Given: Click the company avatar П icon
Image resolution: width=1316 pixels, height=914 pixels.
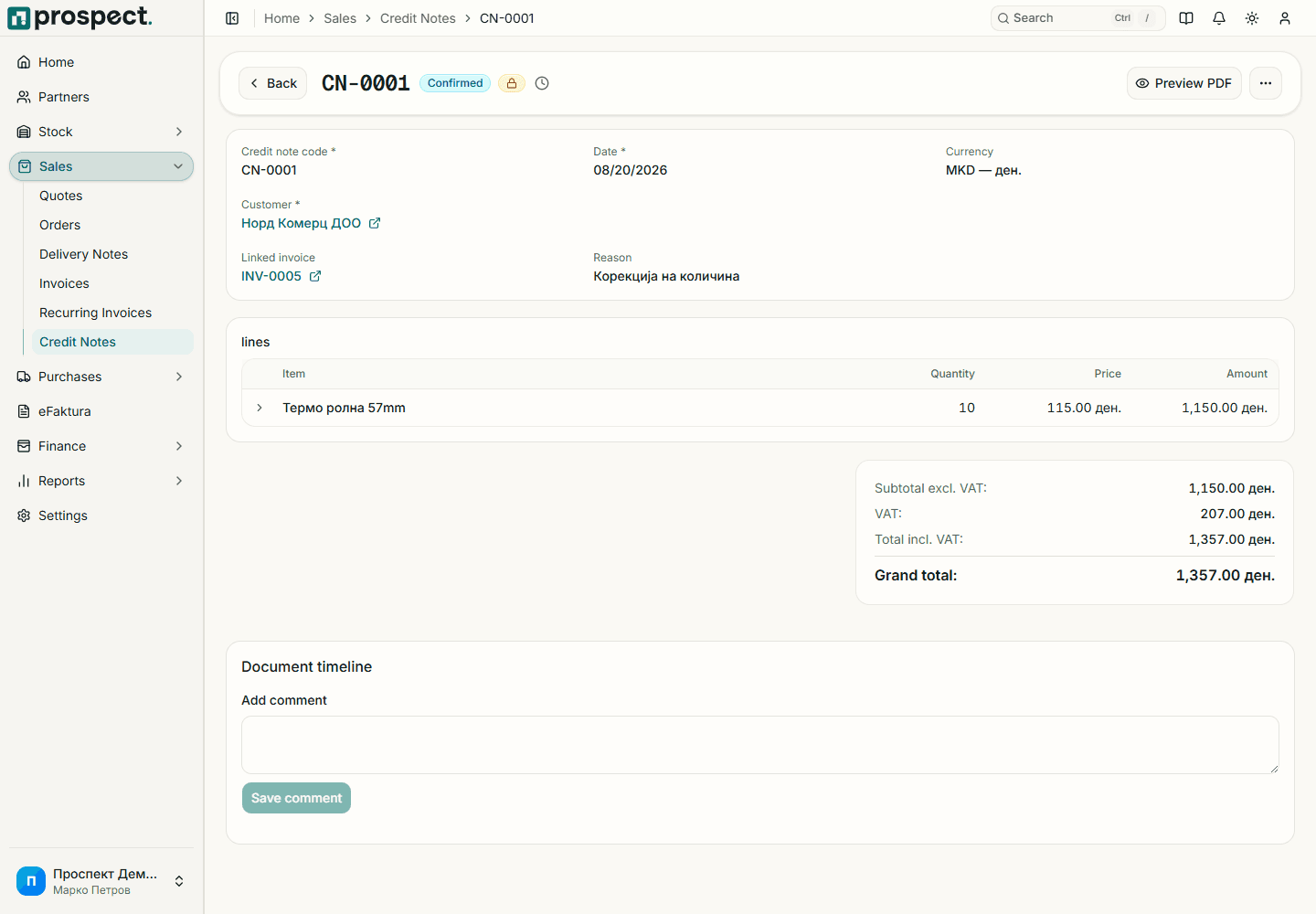Looking at the screenshot, I should coord(31,881).
